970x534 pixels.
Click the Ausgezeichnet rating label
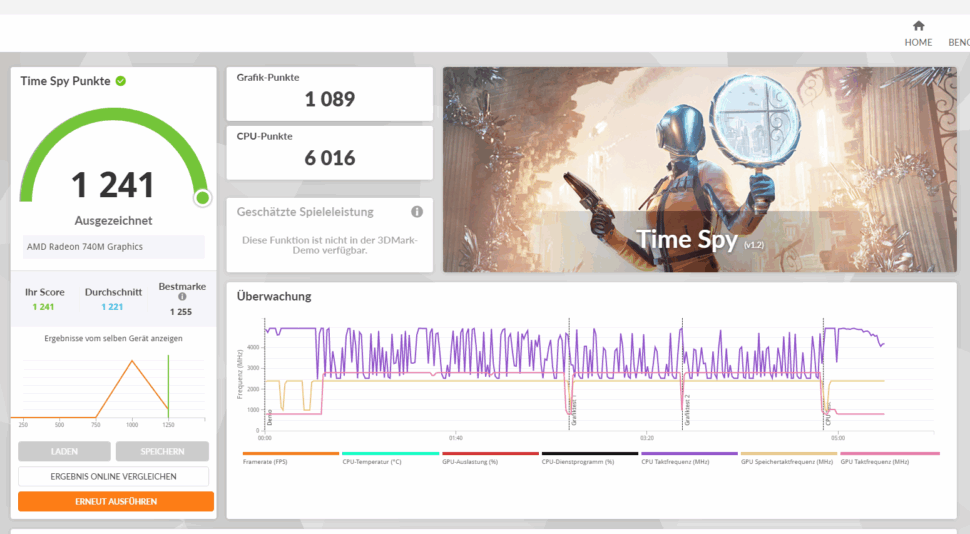coord(113,220)
